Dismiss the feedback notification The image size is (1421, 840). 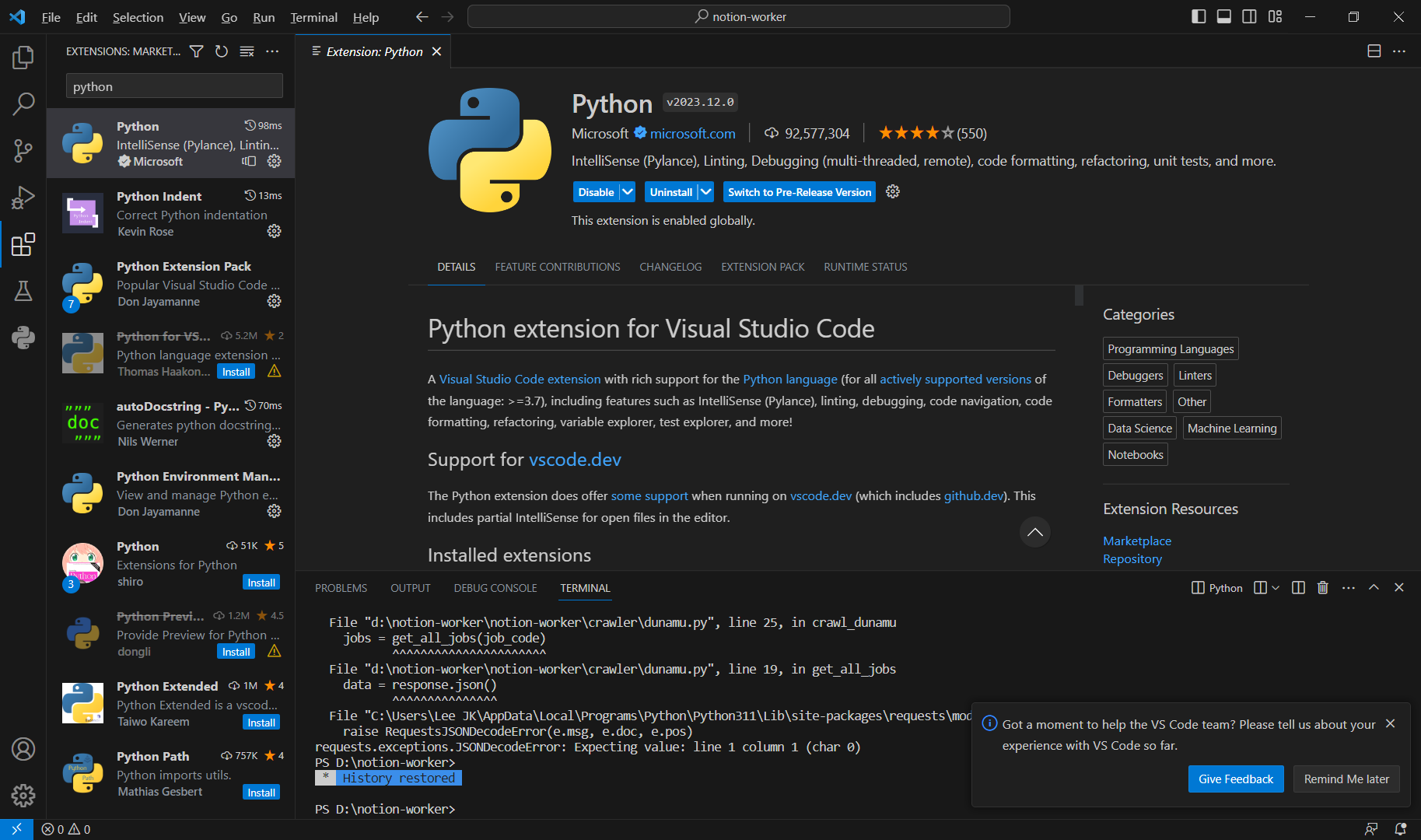(x=1391, y=723)
